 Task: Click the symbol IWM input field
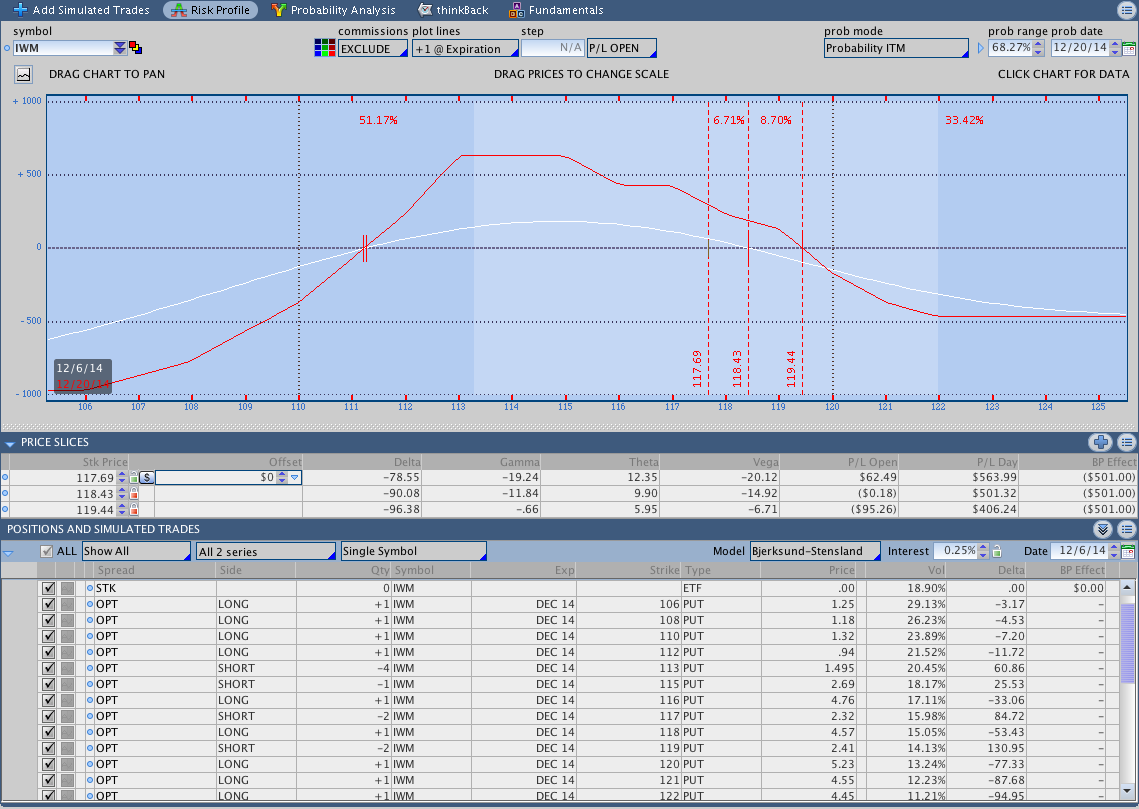(x=63, y=48)
